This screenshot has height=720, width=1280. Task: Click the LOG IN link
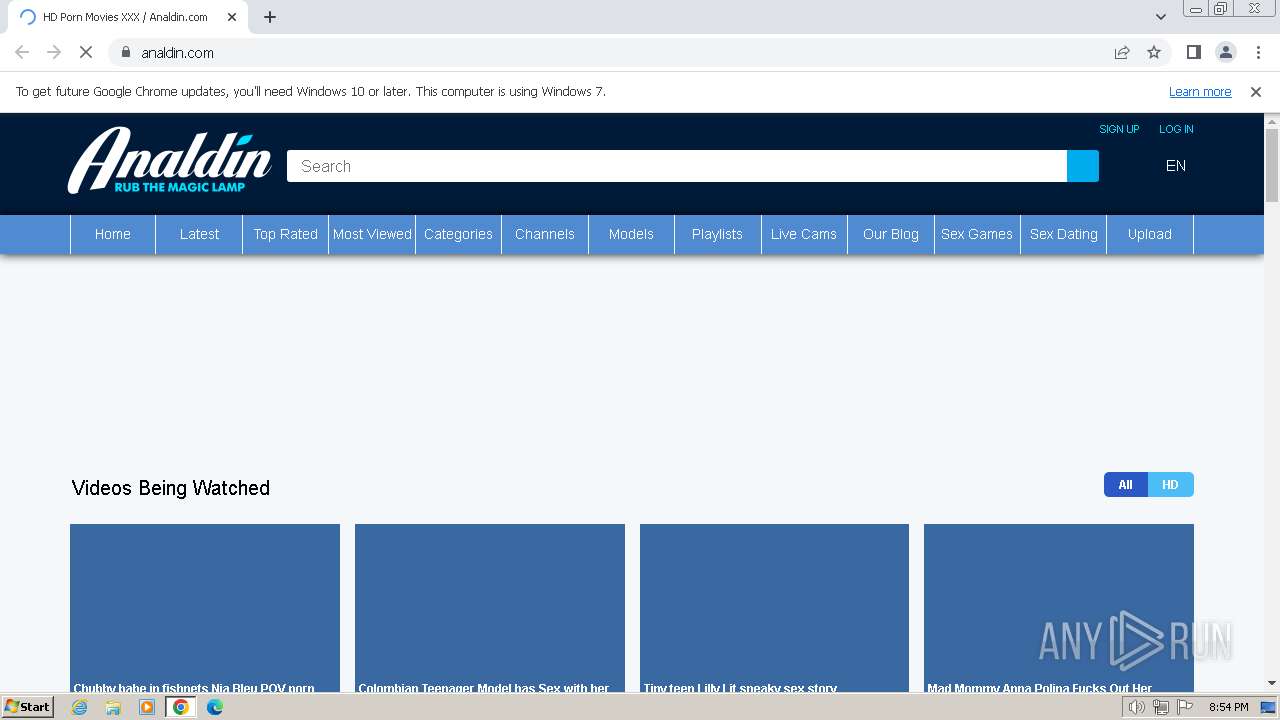[x=1176, y=129]
